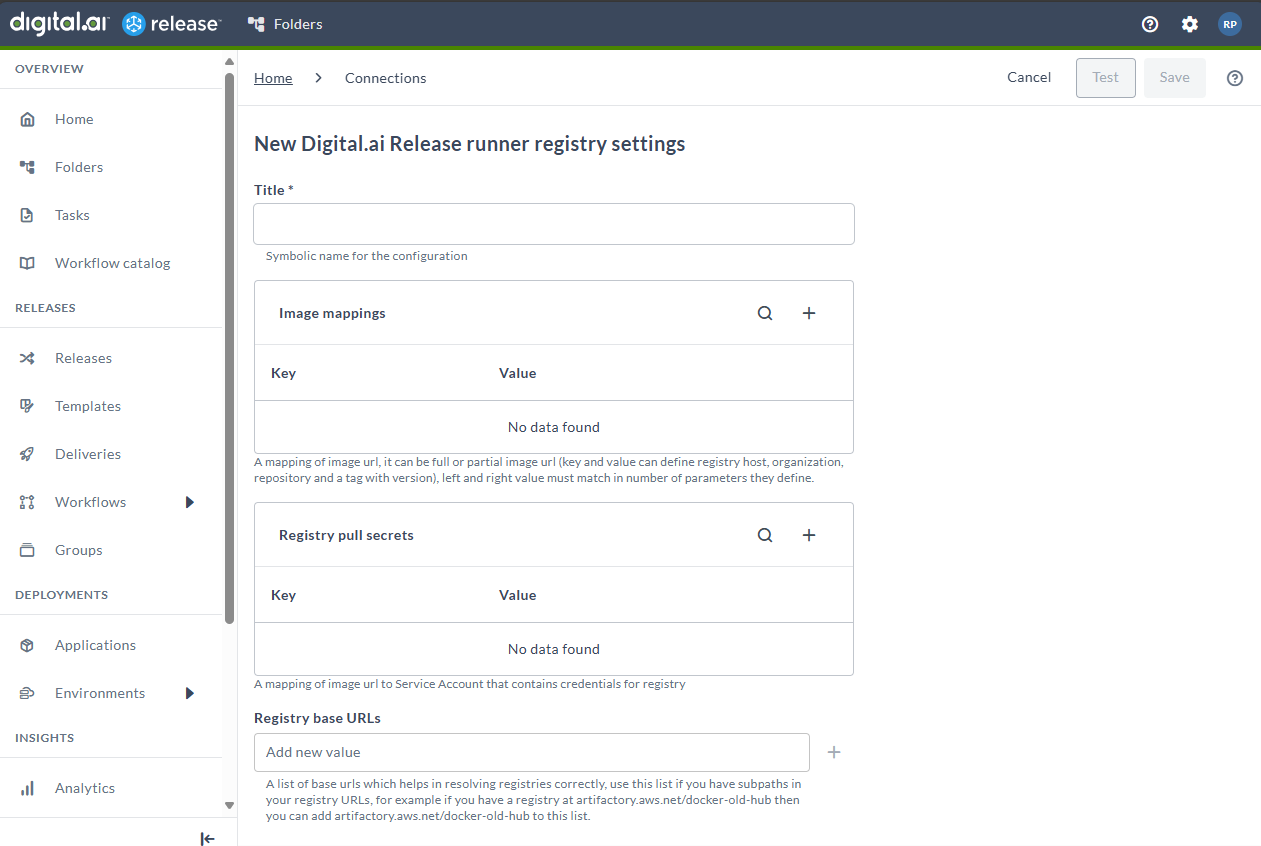Follow the Home breadcrumb link
Image resolution: width=1261 pixels, height=846 pixels.
point(273,78)
